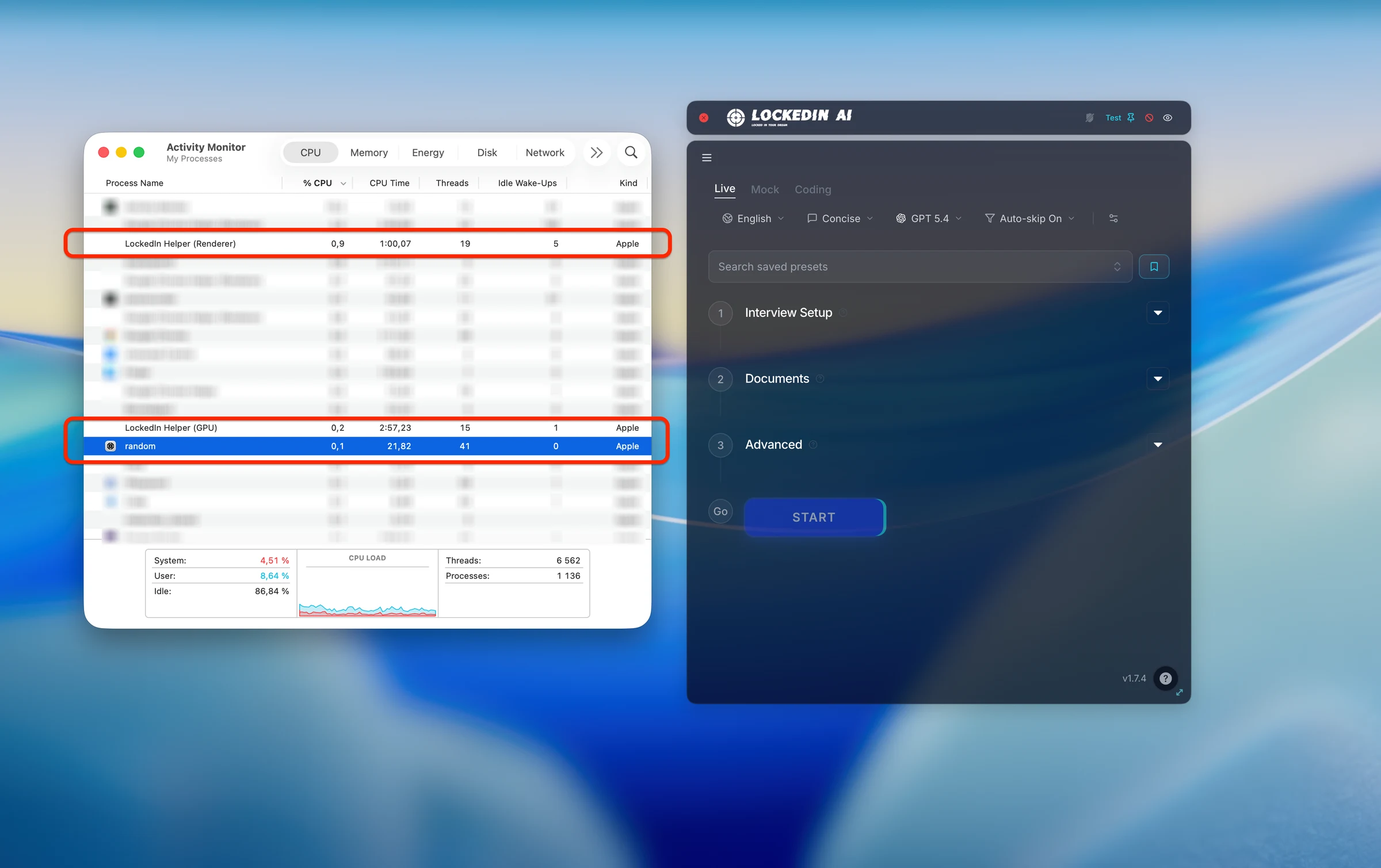
Task: Sort by the Idle Wake-Ups column header
Action: 527,183
